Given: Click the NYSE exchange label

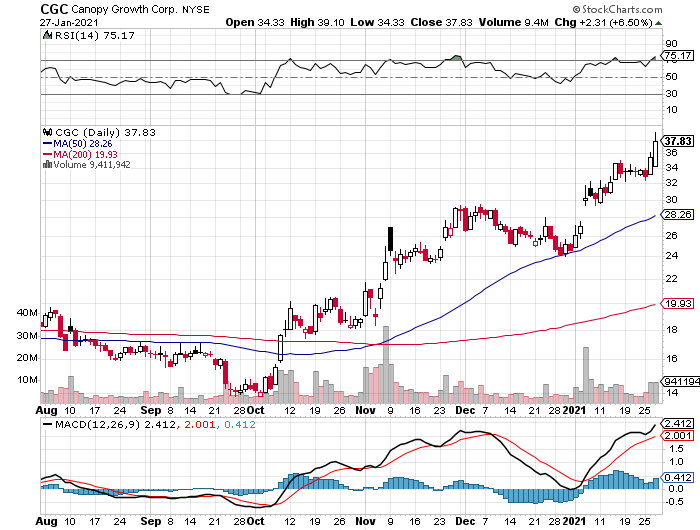Looking at the screenshot, I should click(196, 9).
